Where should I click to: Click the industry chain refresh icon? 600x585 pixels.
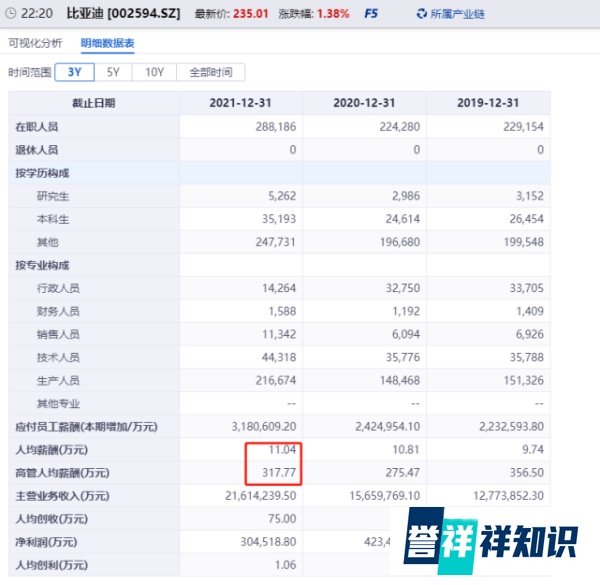pos(421,14)
